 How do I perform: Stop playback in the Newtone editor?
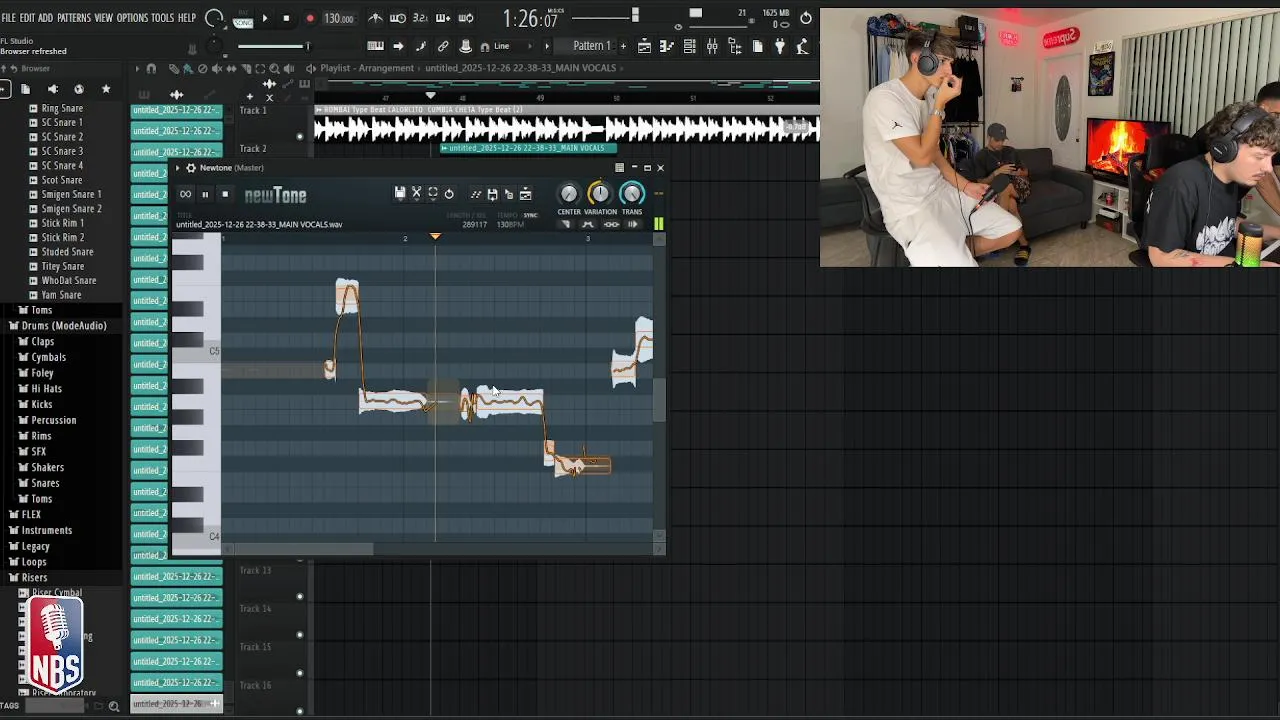[x=225, y=194]
